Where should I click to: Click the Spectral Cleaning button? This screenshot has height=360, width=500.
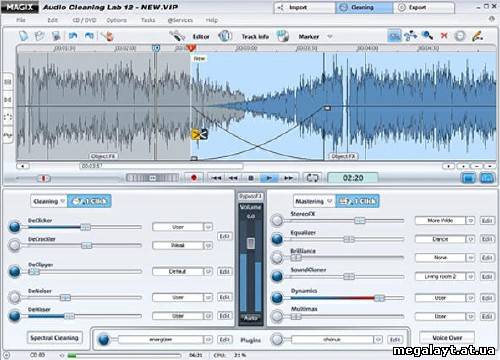click(54, 338)
